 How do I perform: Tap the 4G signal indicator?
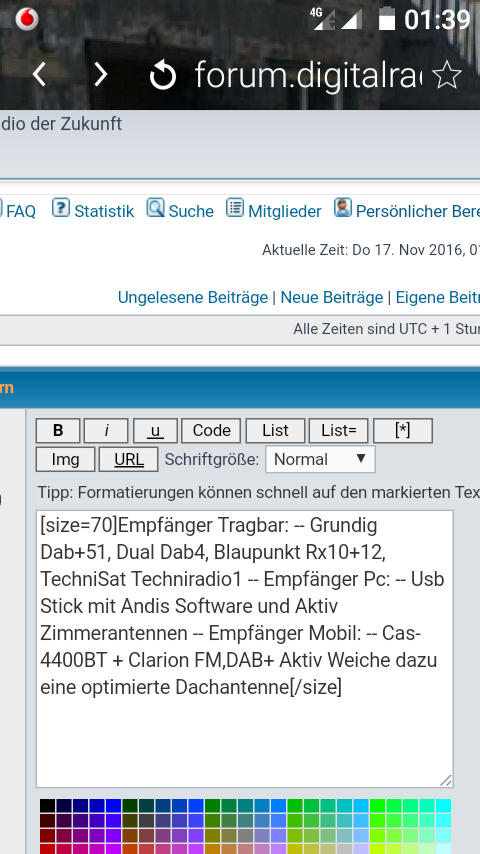323,19
